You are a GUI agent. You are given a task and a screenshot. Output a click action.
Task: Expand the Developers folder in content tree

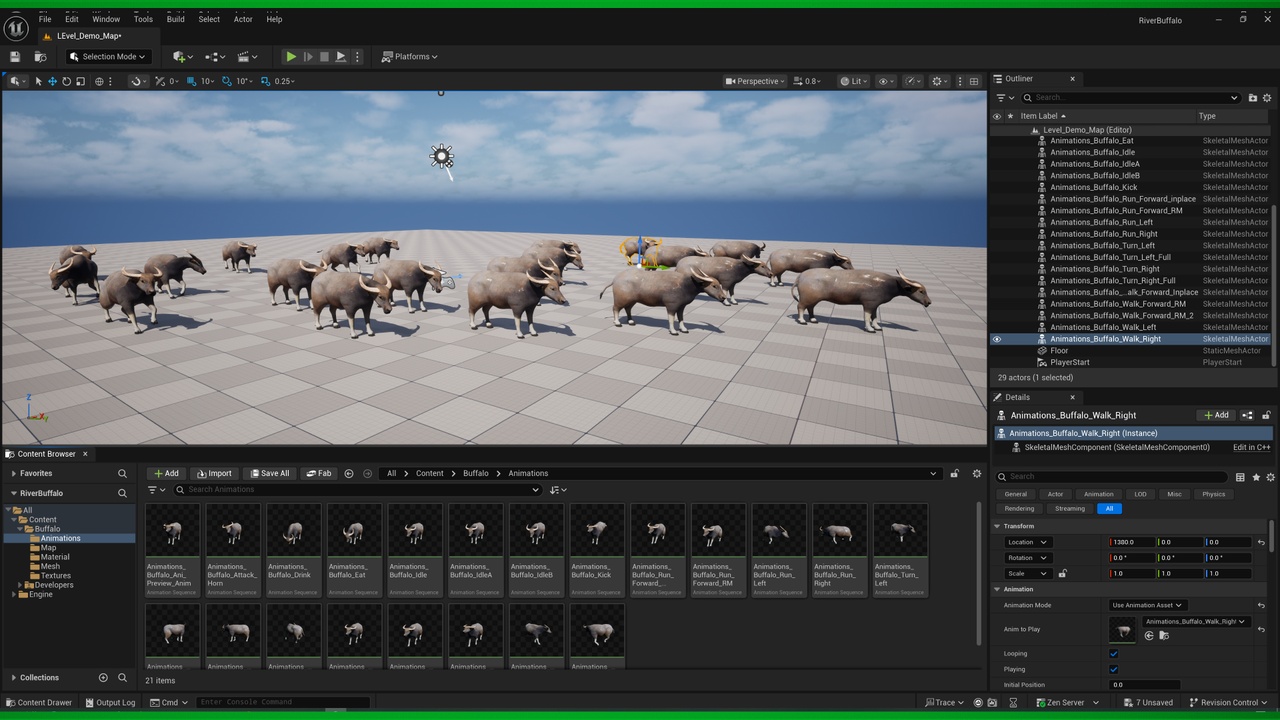tap(20, 585)
